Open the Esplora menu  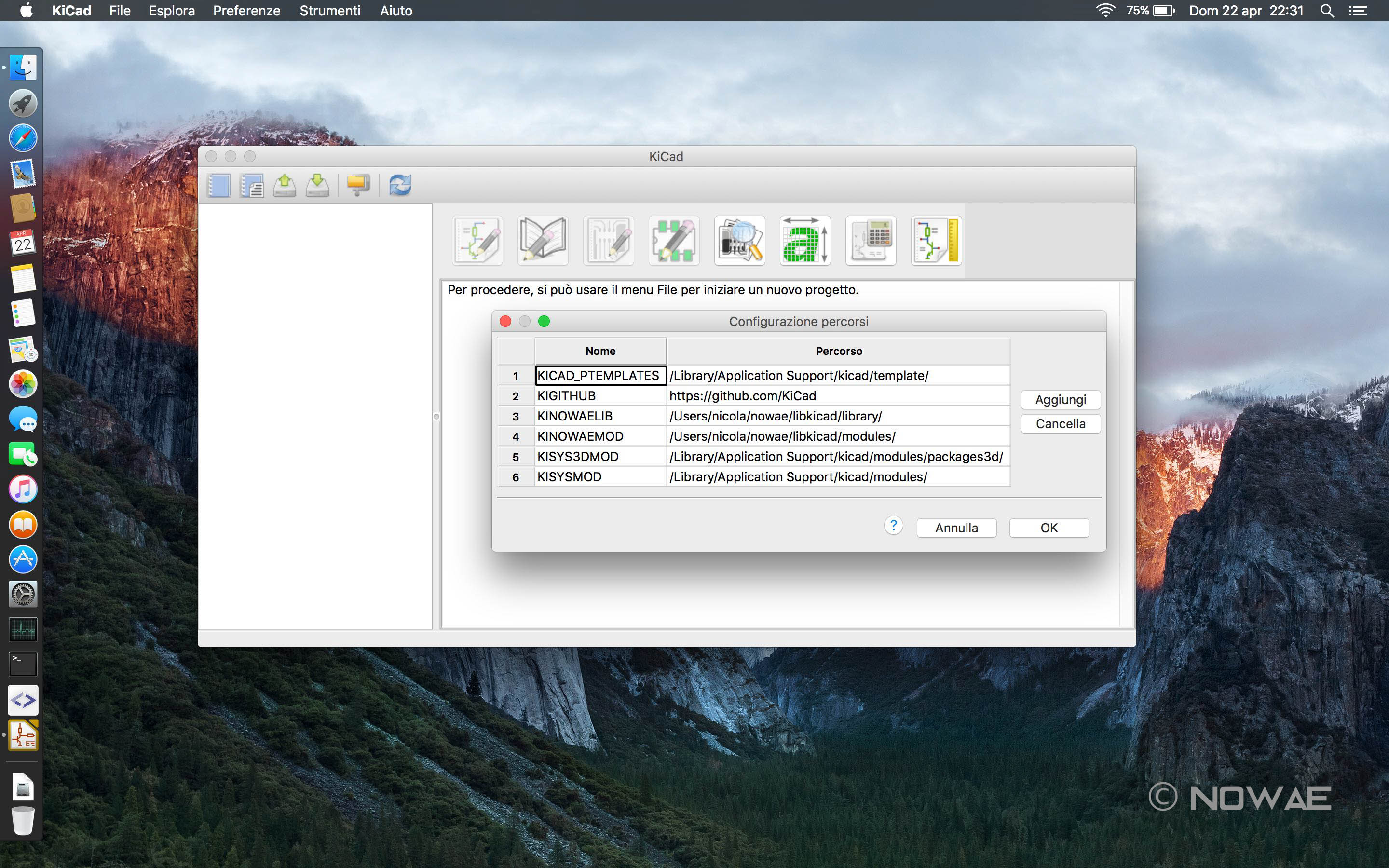(x=172, y=10)
